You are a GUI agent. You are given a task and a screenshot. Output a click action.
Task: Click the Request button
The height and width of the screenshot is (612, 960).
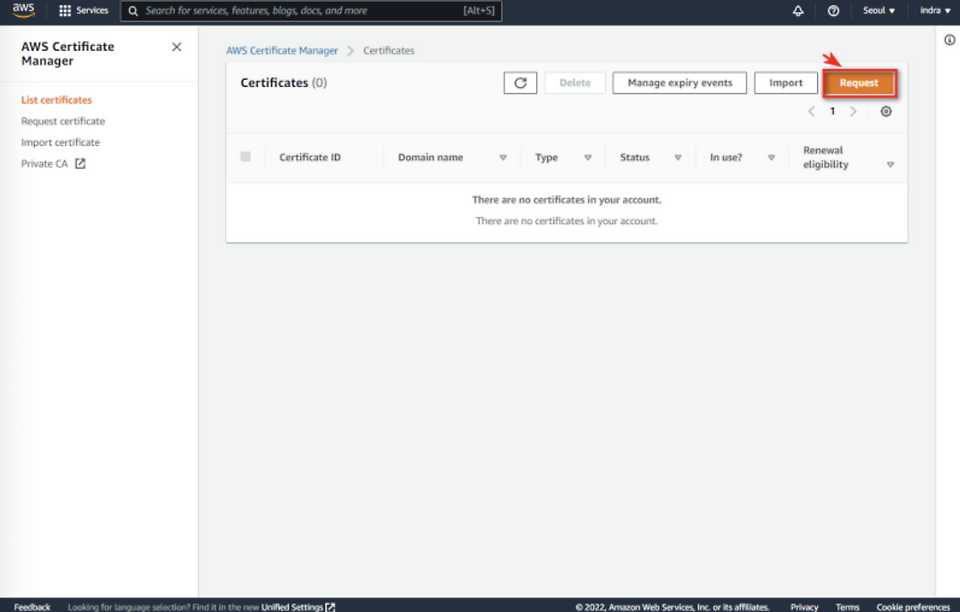point(859,83)
